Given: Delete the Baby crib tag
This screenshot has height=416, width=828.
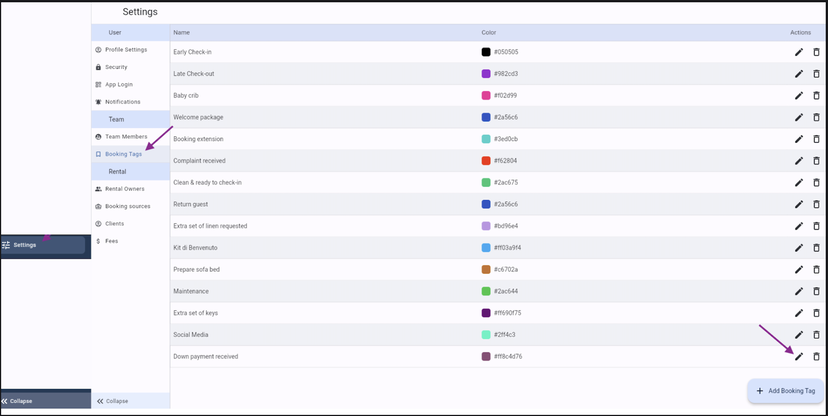Looking at the screenshot, I should (x=816, y=96).
